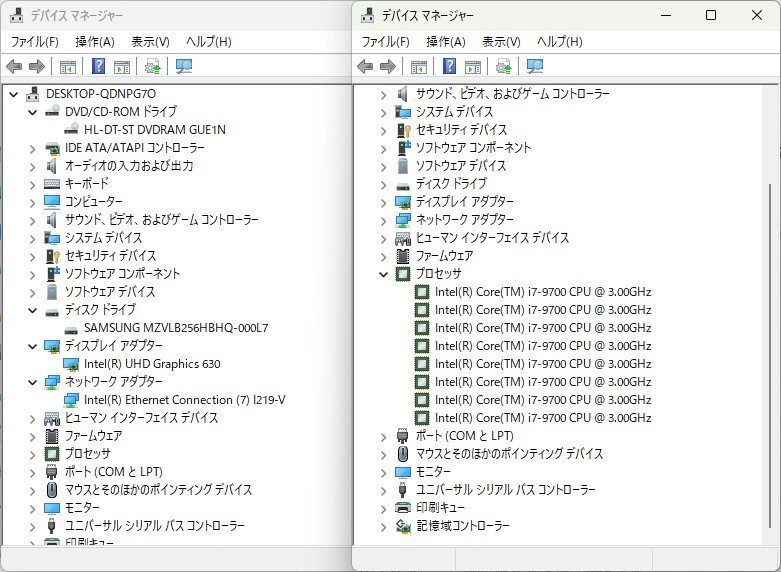781x572 pixels.
Task: Click vertical scrollbar of right Device Manager
Action: (770, 356)
